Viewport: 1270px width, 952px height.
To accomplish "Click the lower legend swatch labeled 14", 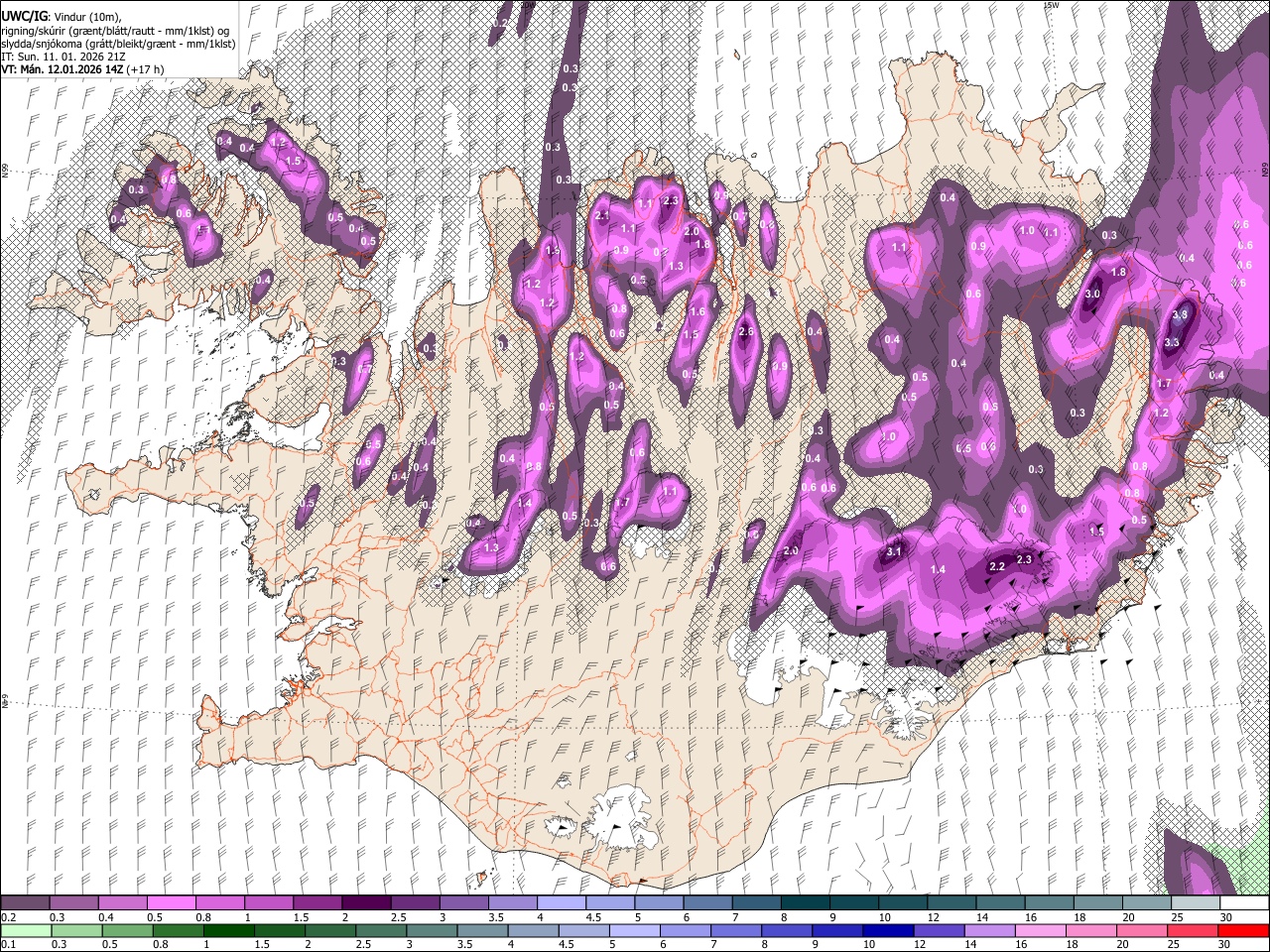I will click(x=988, y=930).
